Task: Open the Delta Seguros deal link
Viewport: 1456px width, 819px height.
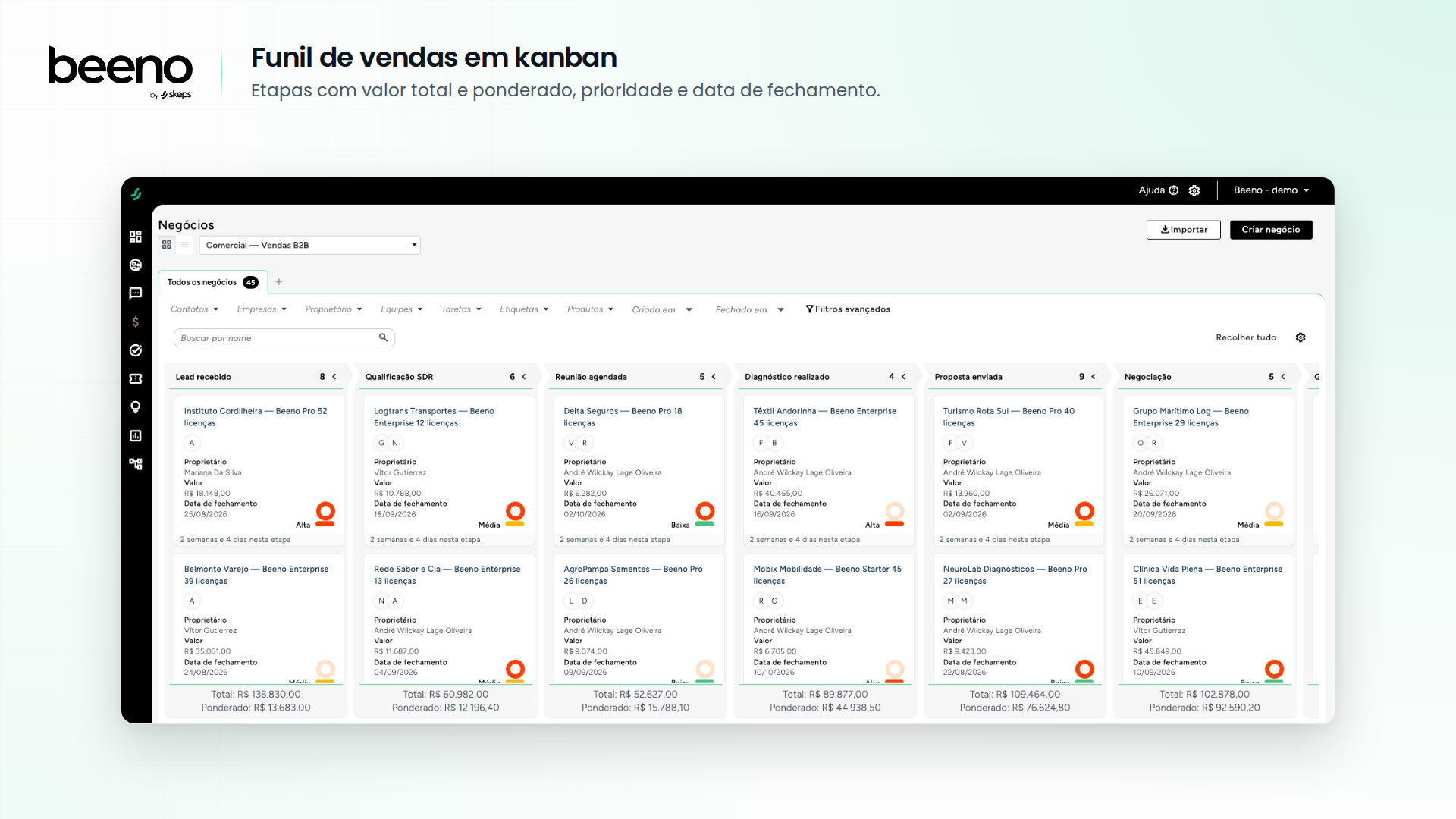Action: [x=623, y=417]
